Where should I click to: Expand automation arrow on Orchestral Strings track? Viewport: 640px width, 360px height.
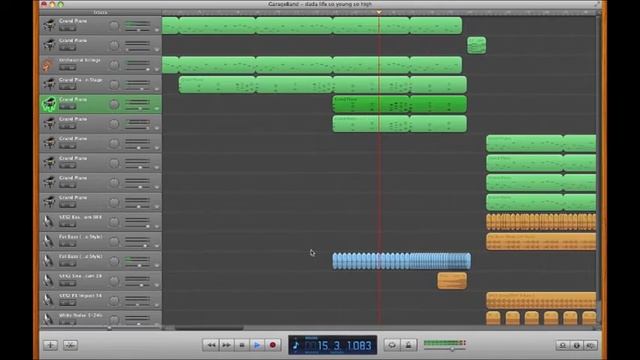(x=157, y=69)
